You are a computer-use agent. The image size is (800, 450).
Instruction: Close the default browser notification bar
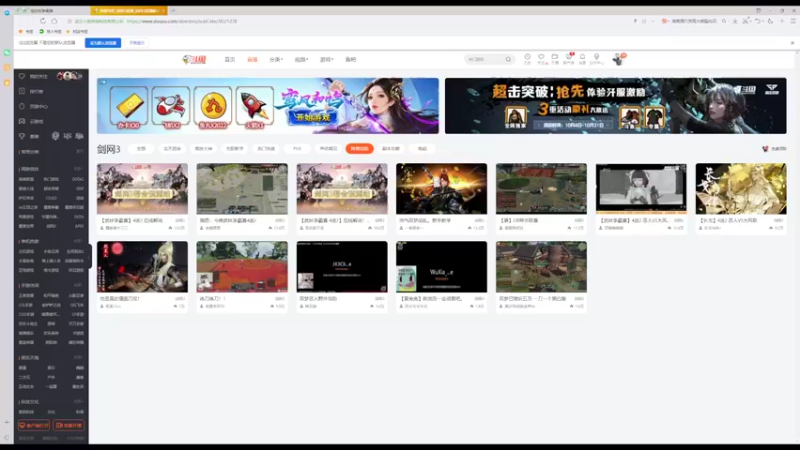tap(792, 43)
